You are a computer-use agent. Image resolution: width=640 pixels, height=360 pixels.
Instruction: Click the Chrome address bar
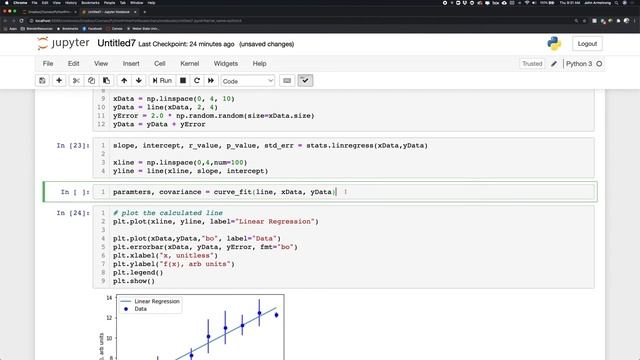pos(298,20)
